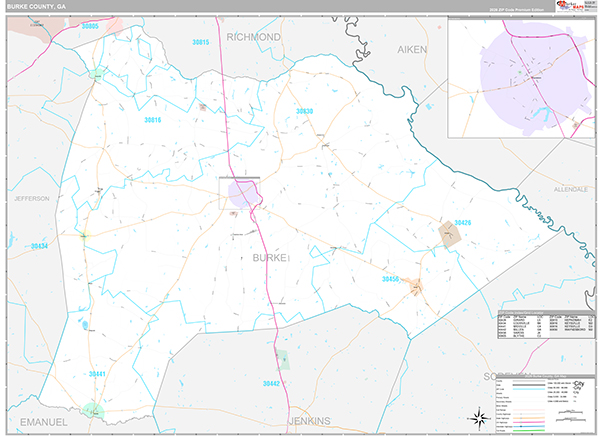
Task: Click the map legend box
Action: [x=545, y=404]
